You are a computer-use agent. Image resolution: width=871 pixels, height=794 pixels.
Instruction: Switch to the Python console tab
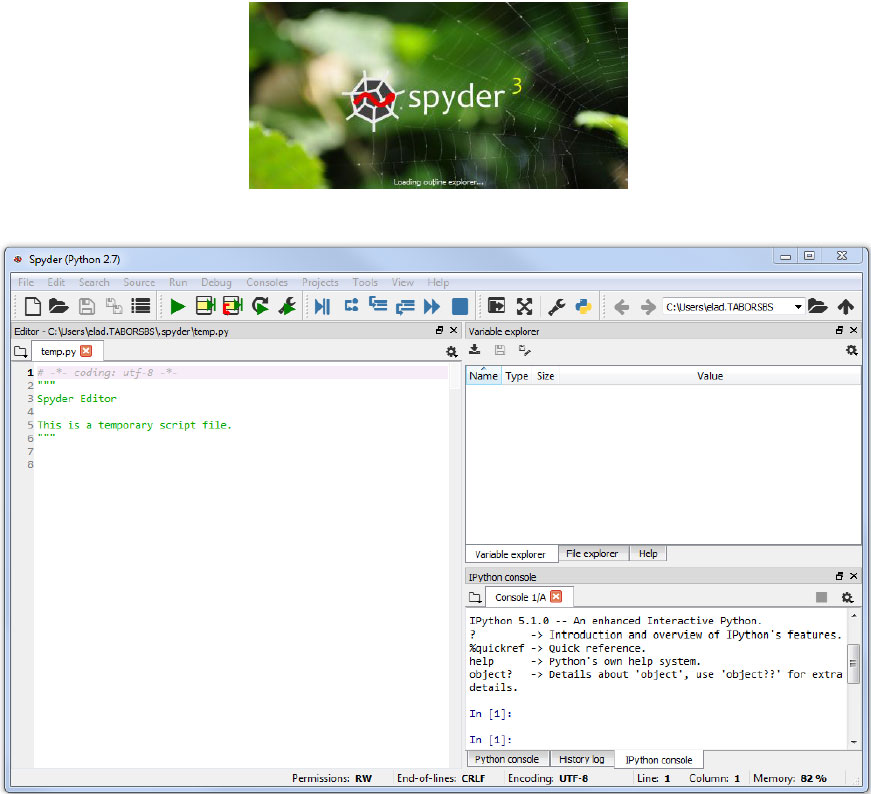(x=507, y=759)
